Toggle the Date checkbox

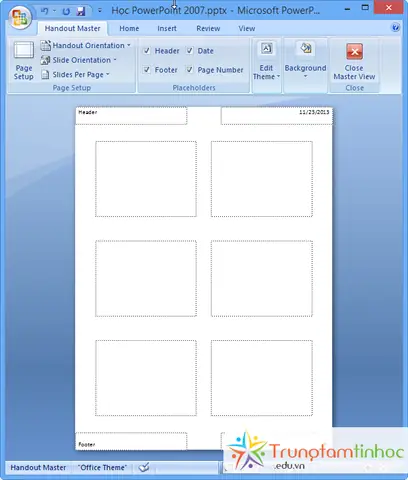point(189,51)
